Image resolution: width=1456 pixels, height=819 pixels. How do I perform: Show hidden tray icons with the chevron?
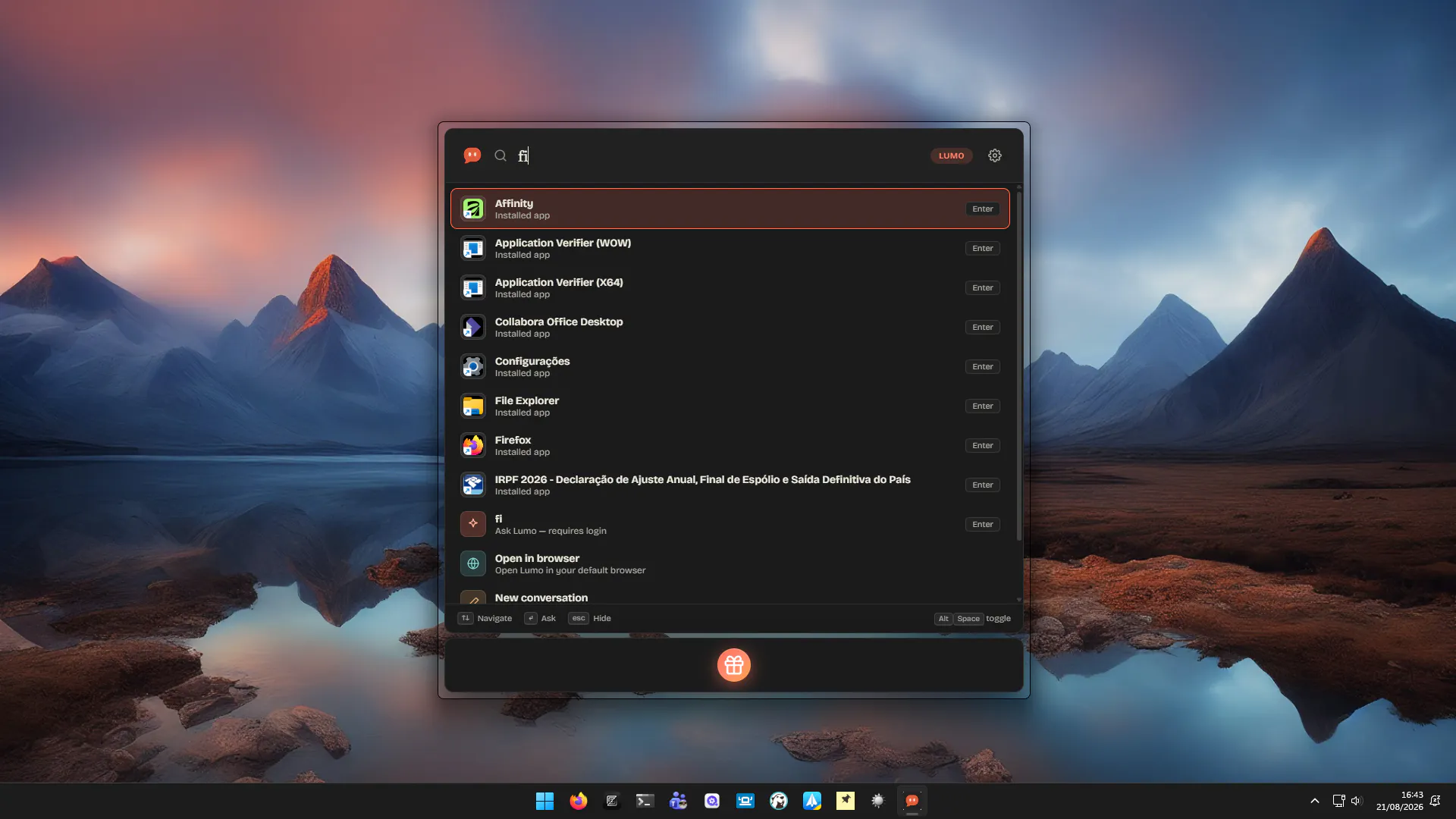pos(1315,801)
